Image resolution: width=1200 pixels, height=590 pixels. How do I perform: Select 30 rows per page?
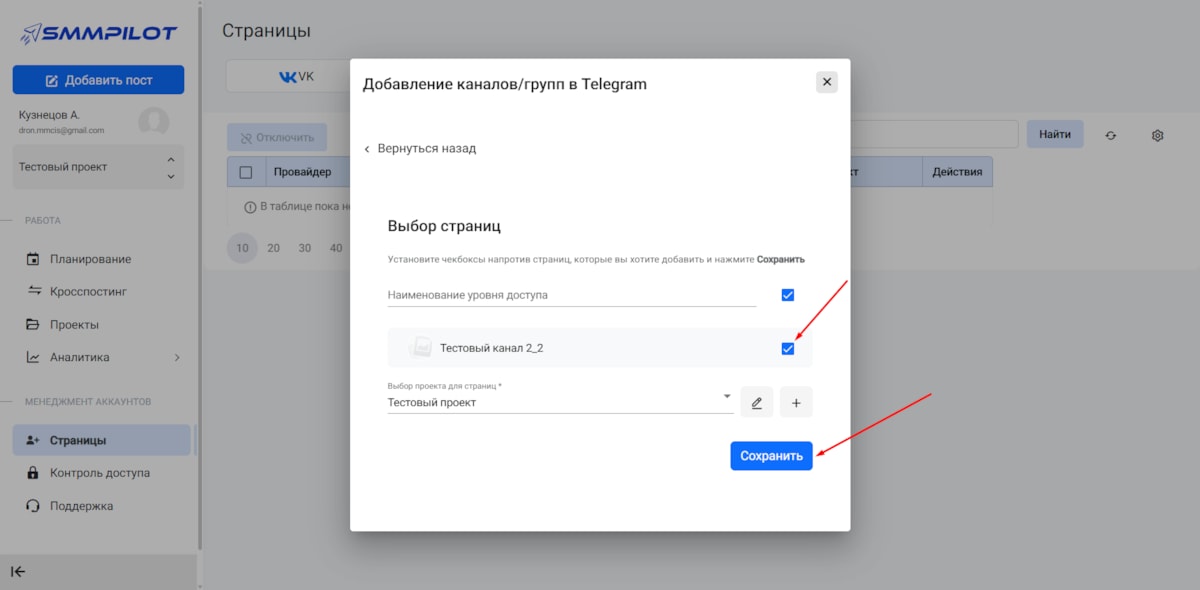[305, 248]
